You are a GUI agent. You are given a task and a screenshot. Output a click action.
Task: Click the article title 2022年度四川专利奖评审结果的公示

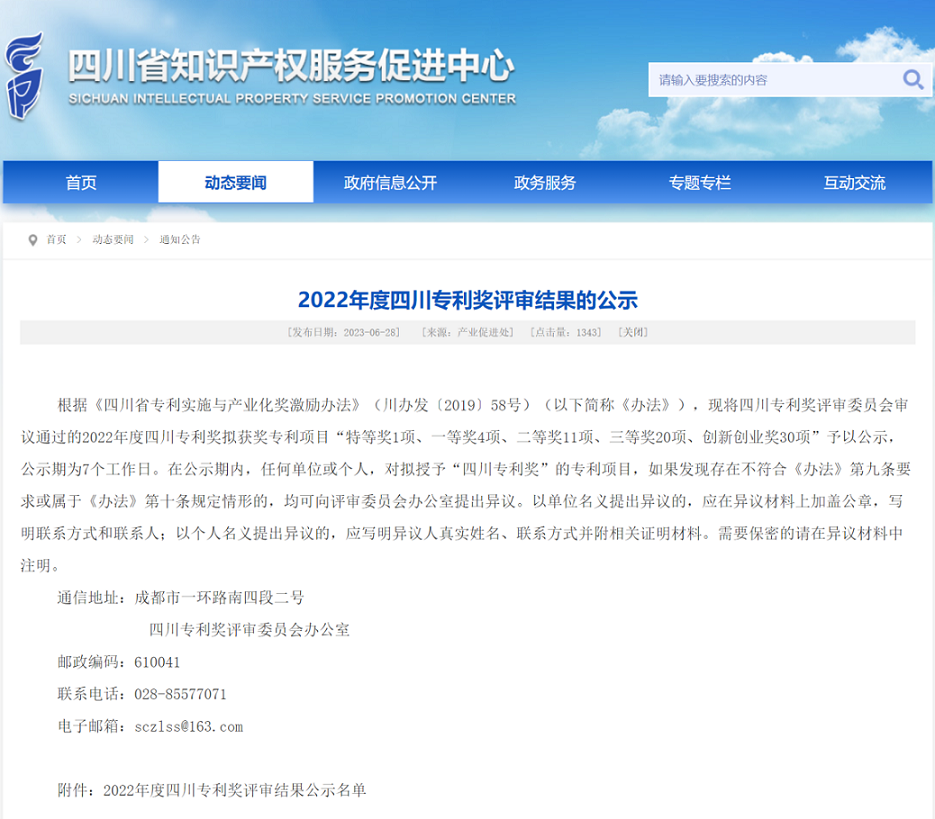point(467,299)
